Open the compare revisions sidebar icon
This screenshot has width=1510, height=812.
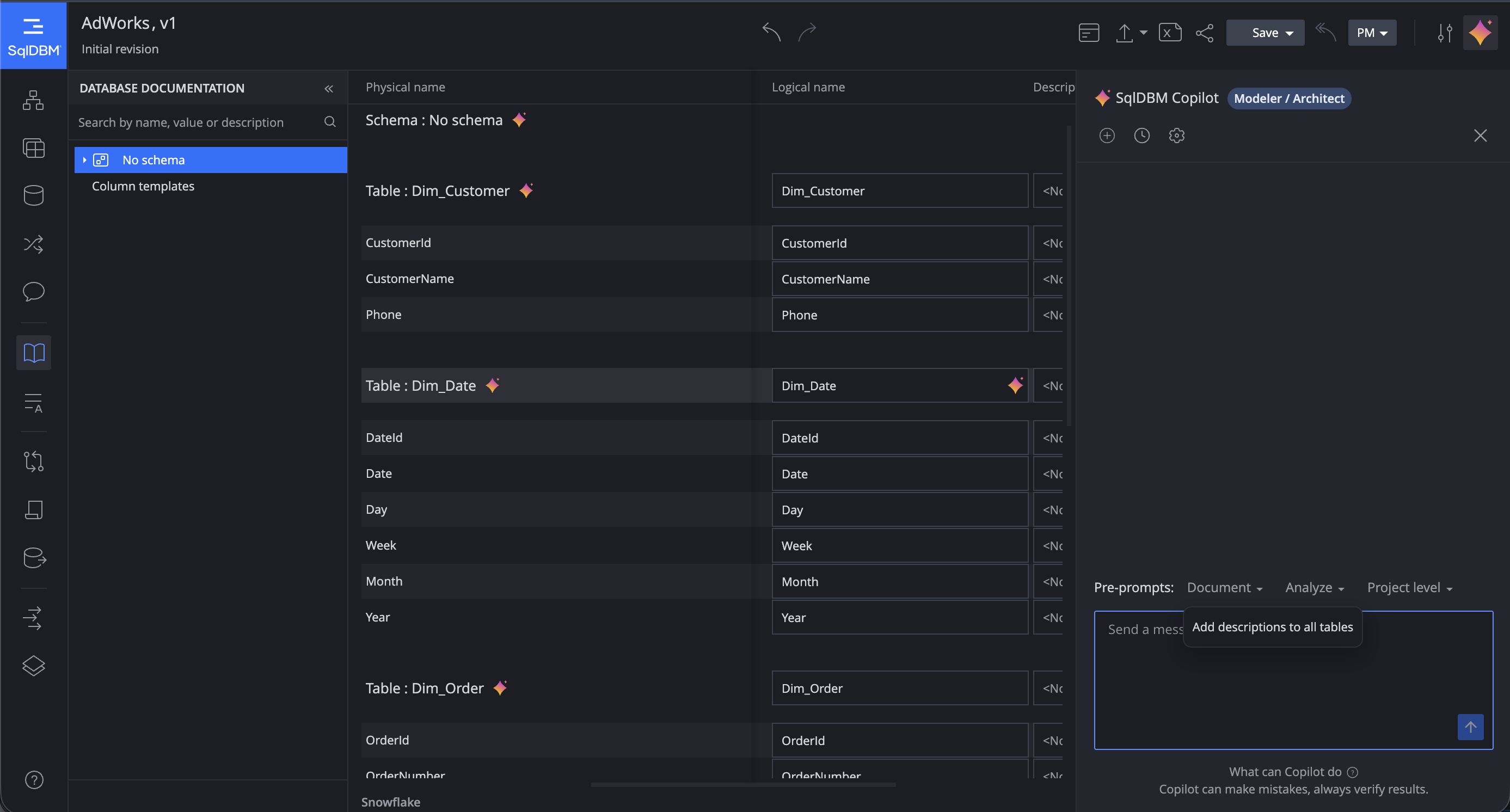pos(33,462)
